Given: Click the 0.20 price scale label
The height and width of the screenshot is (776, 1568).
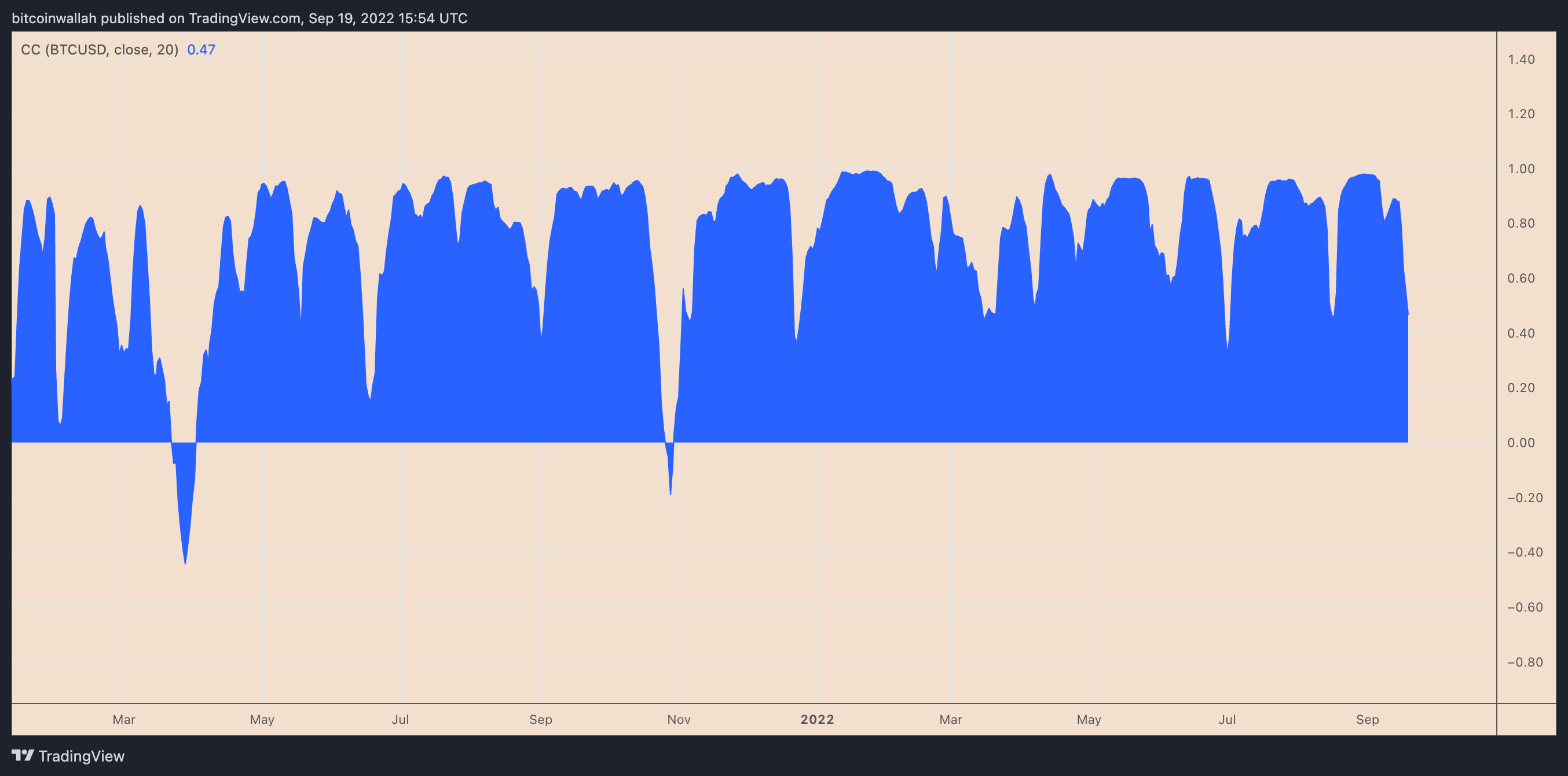Looking at the screenshot, I should pyautogui.click(x=1521, y=387).
